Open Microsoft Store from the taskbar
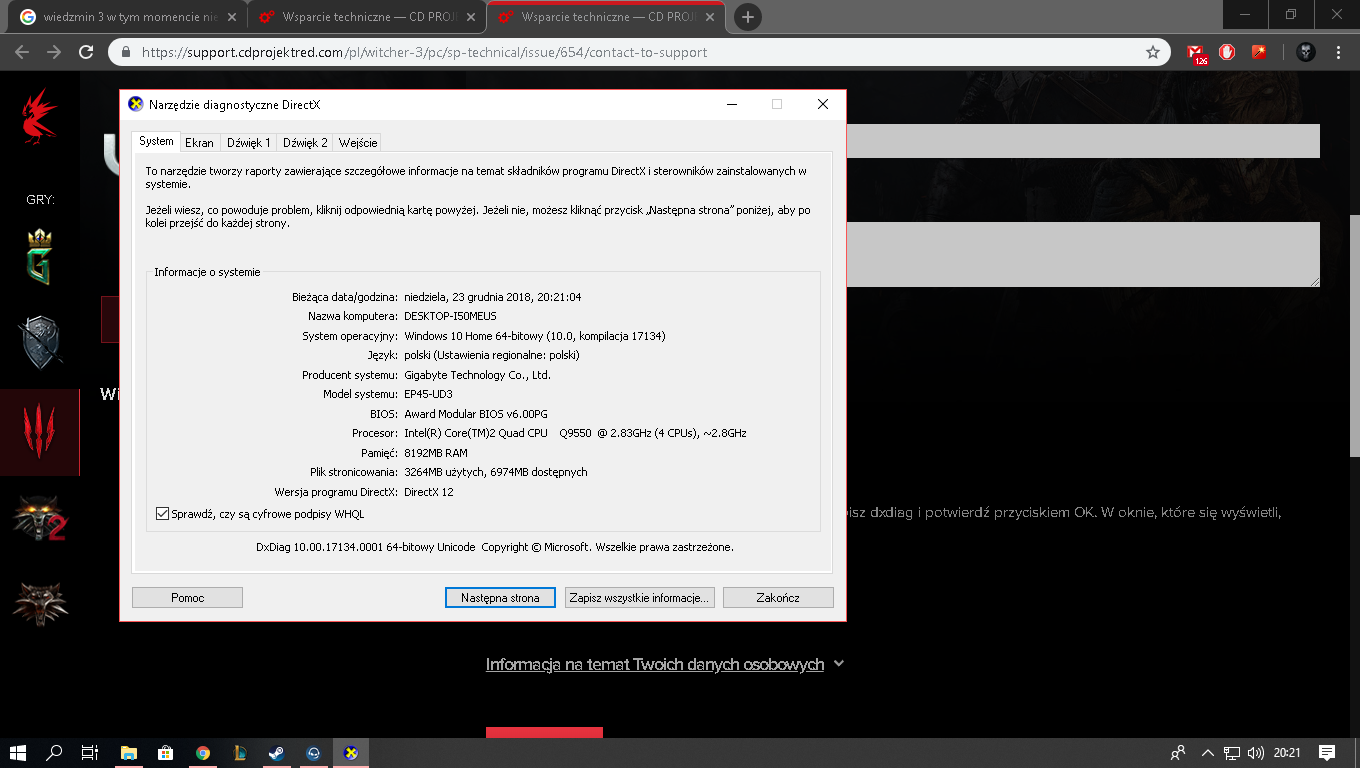The width and height of the screenshot is (1360, 768). 166,753
